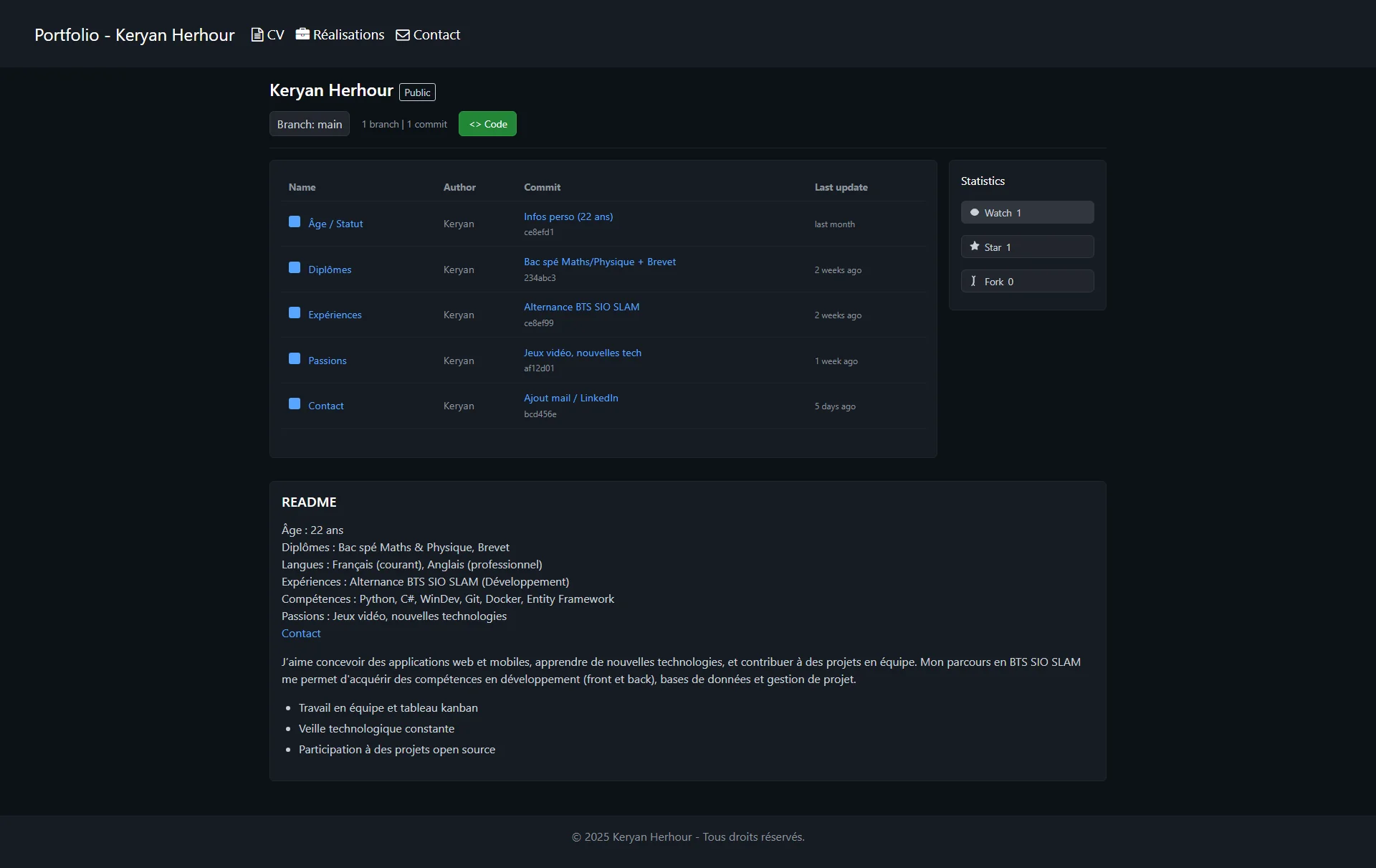
Task: Click the folder icon beside Passions
Action: (x=295, y=359)
